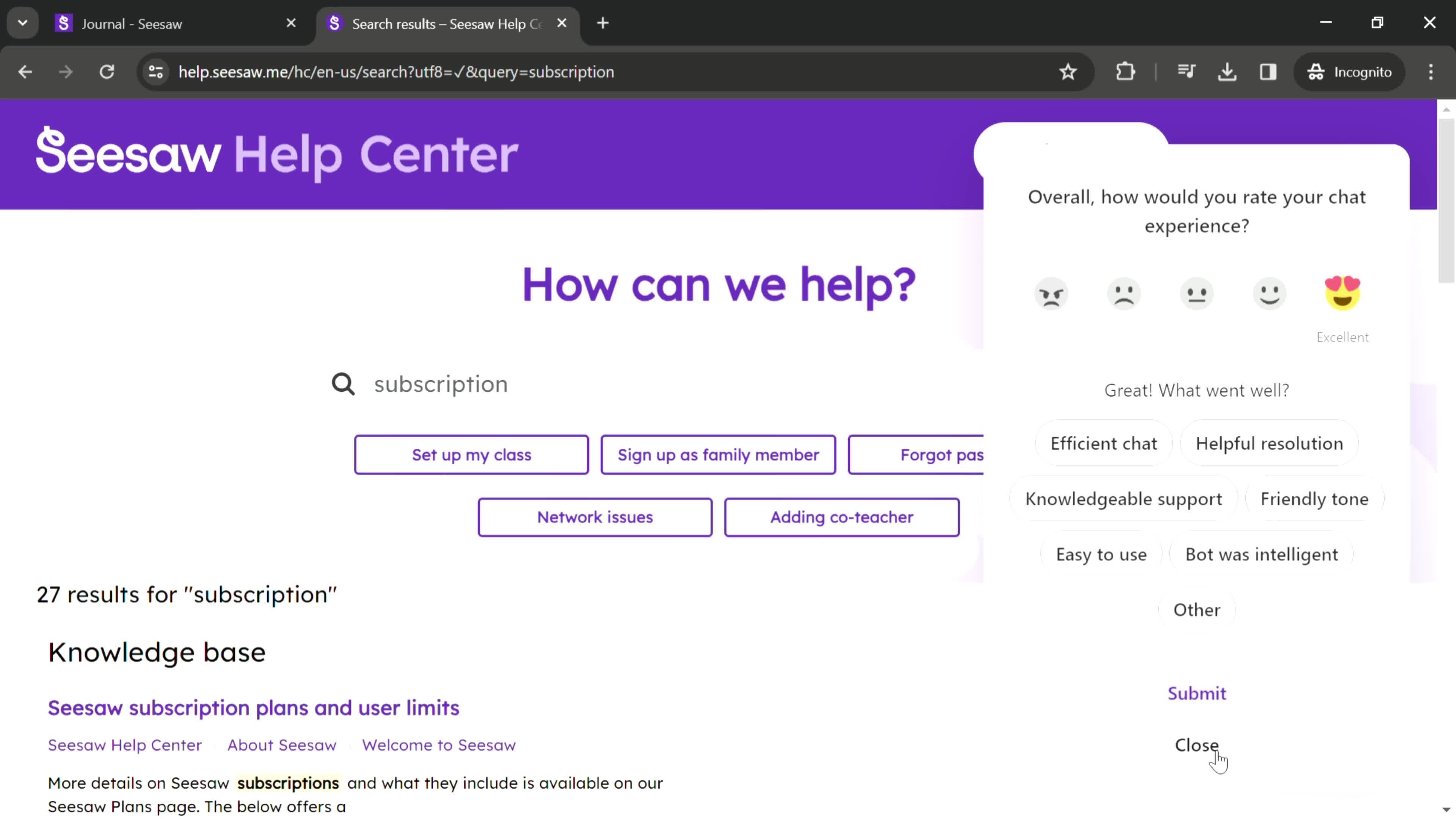This screenshot has width=1456, height=819.
Task: Toggle the Helpful resolution feedback option
Action: click(x=1269, y=443)
